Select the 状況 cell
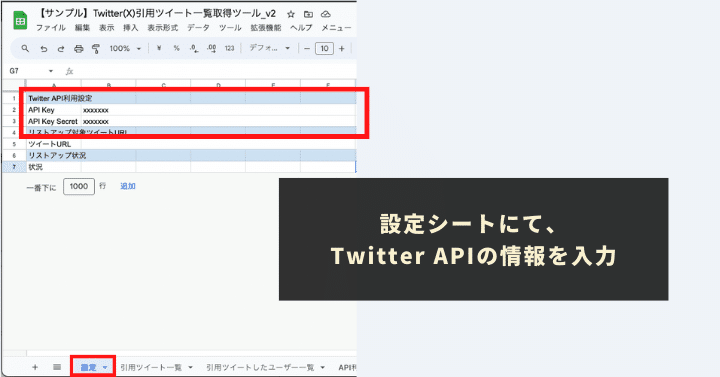720x377 pixels. click(54, 167)
